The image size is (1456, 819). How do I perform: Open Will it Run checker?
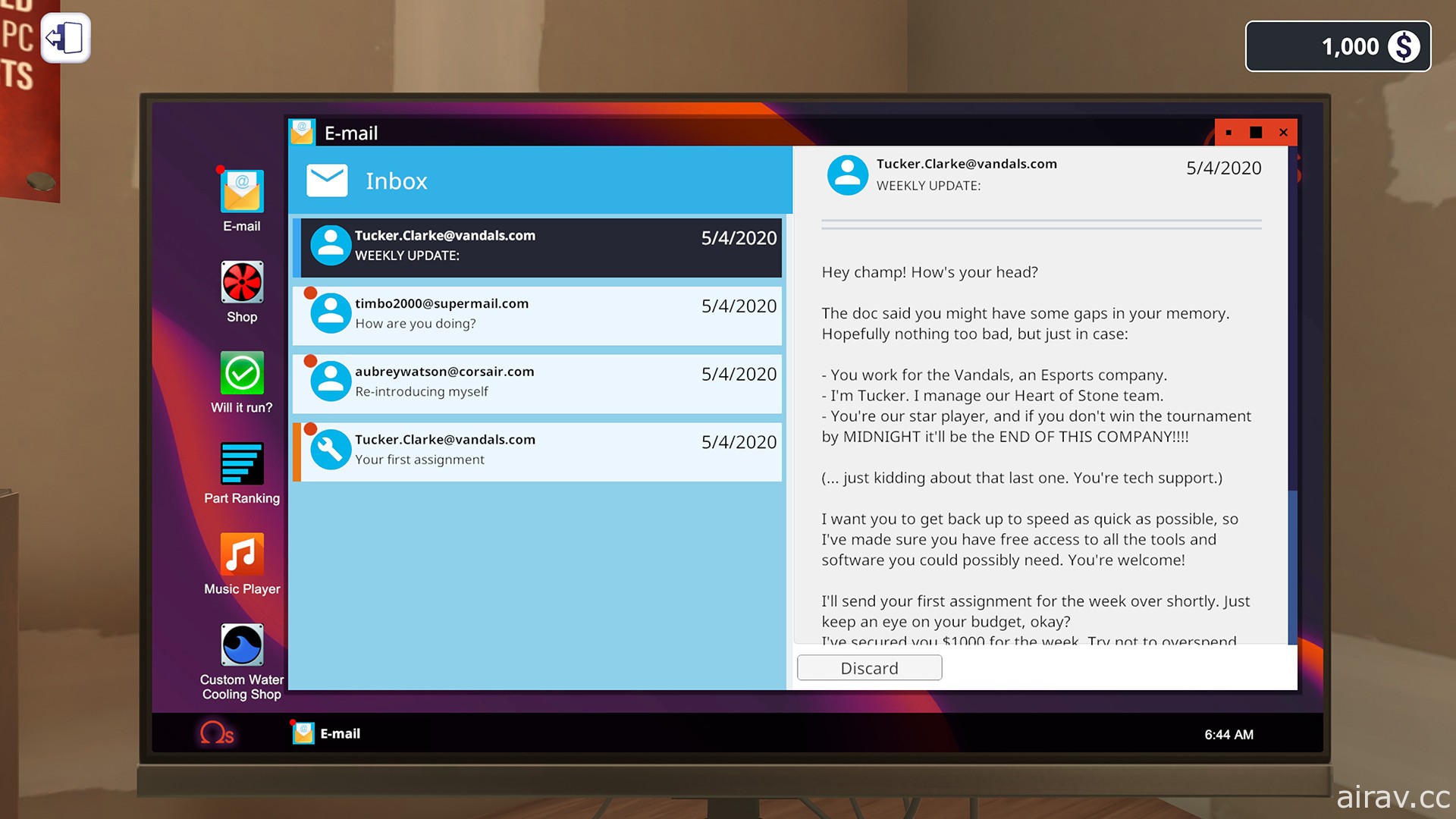pyautogui.click(x=242, y=384)
